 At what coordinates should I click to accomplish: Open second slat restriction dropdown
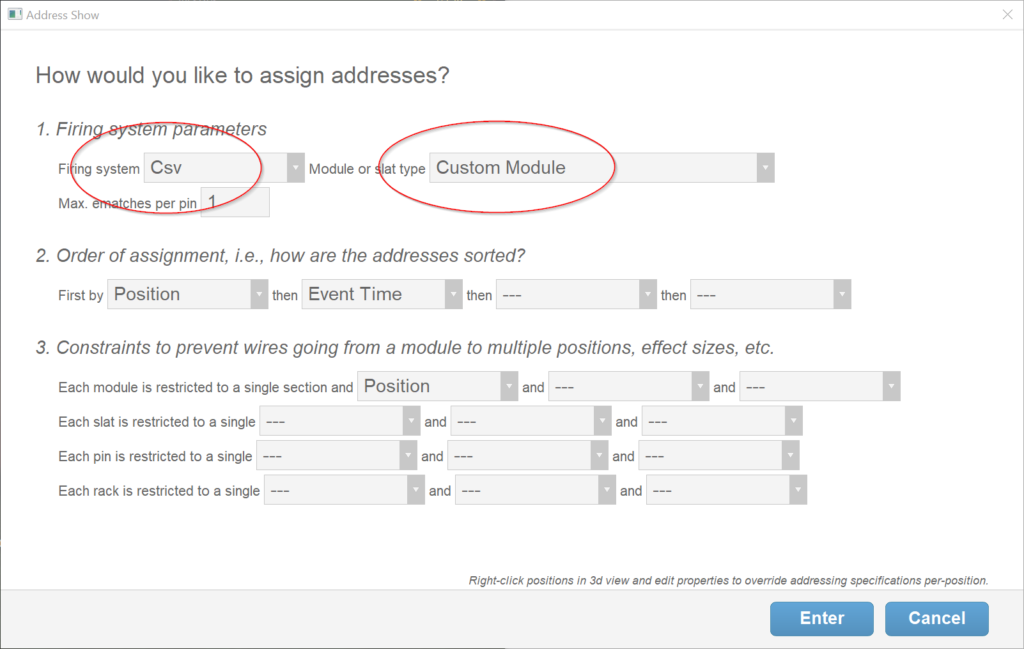point(531,422)
